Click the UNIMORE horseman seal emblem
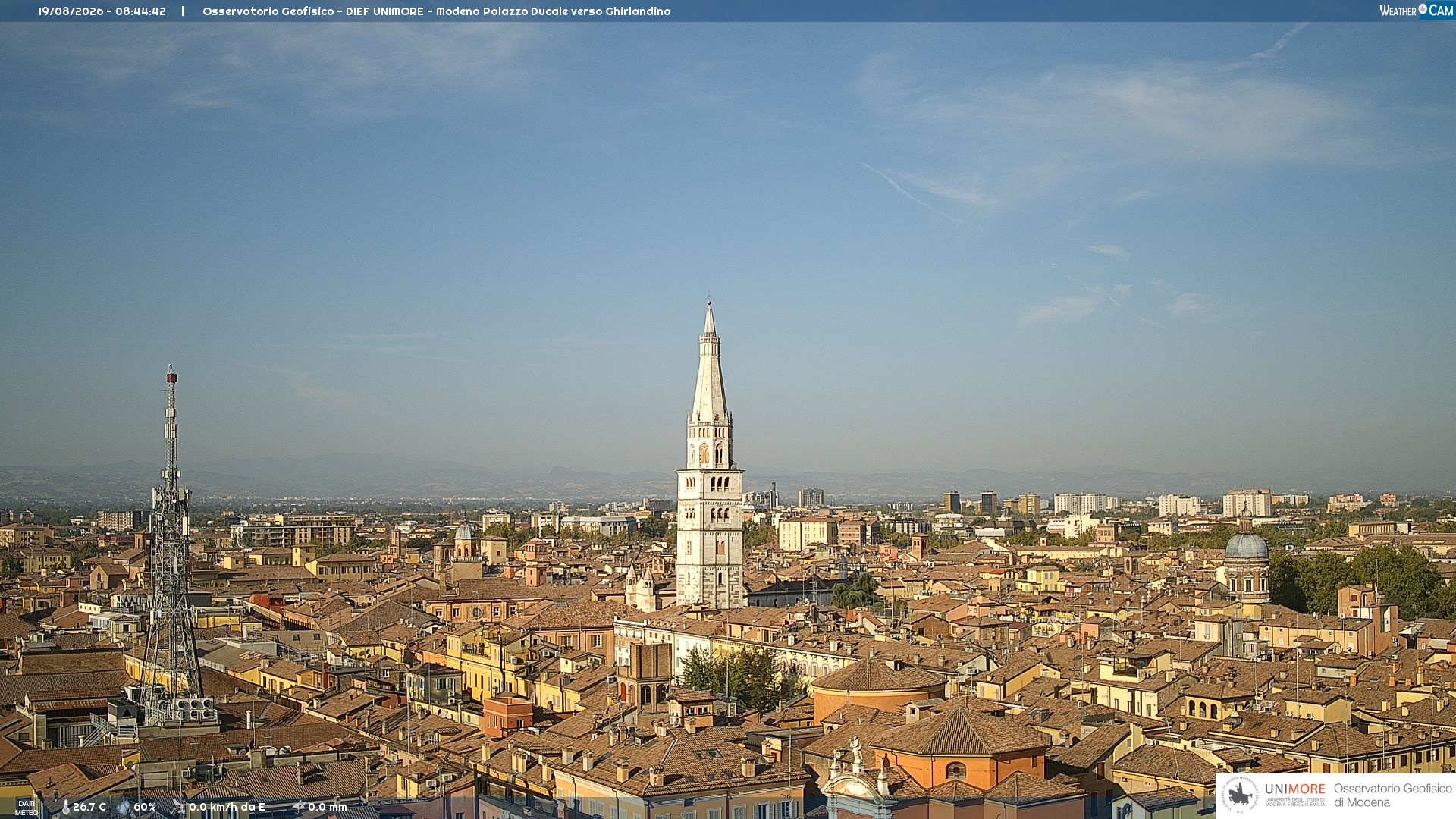This screenshot has height=819, width=1456. click(1240, 795)
